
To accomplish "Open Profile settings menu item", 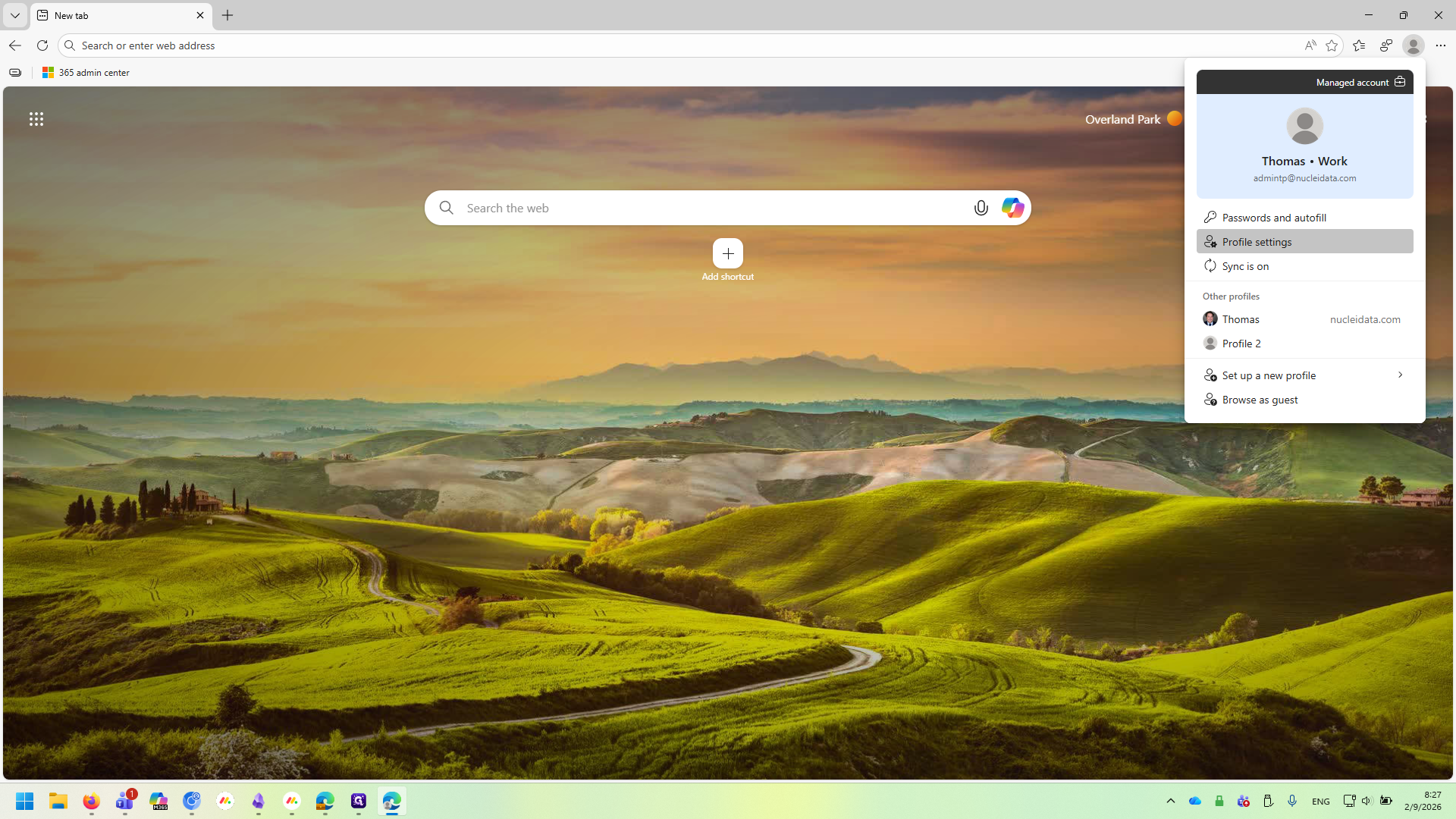I will pyautogui.click(x=1305, y=242).
